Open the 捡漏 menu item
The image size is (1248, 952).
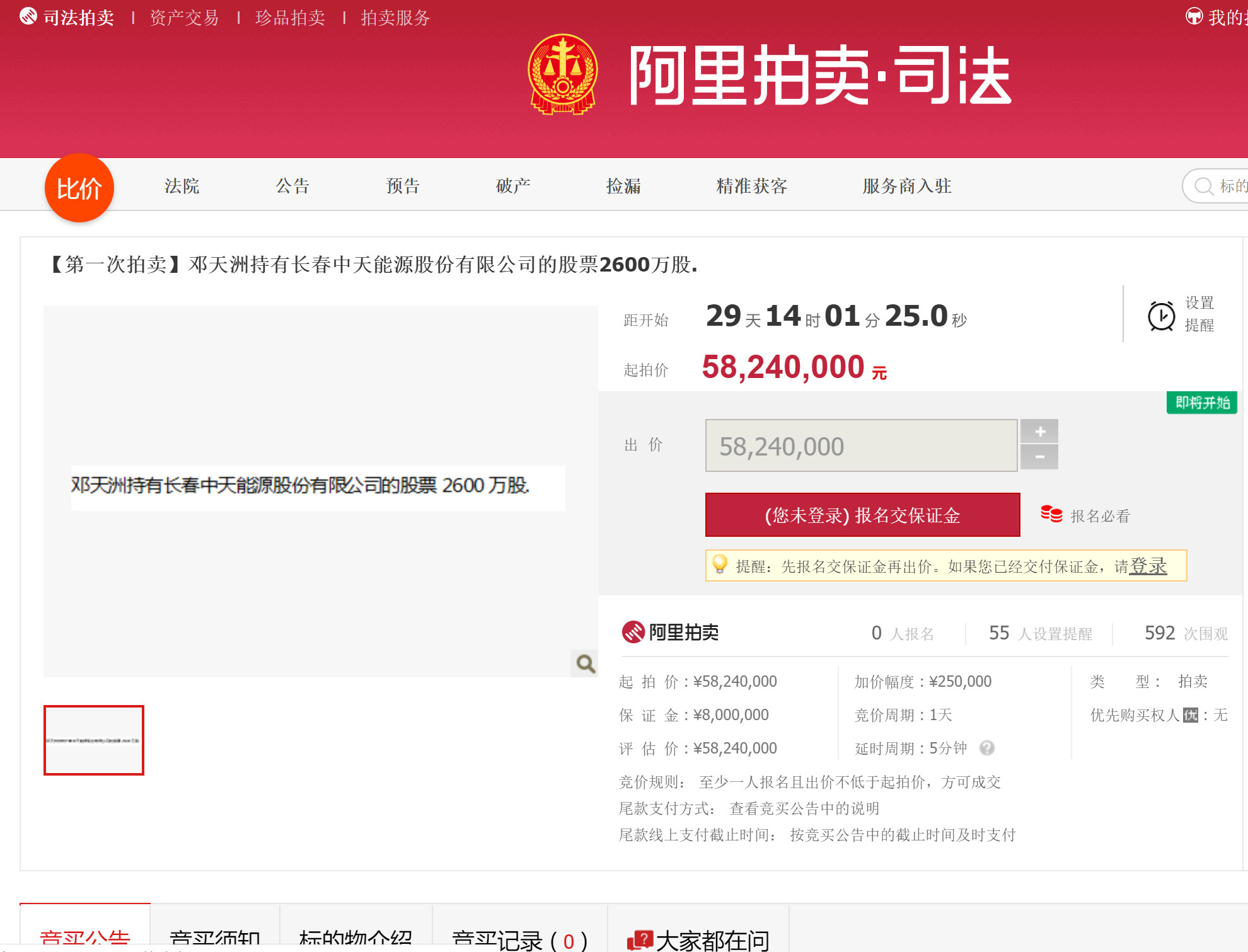(x=624, y=186)
